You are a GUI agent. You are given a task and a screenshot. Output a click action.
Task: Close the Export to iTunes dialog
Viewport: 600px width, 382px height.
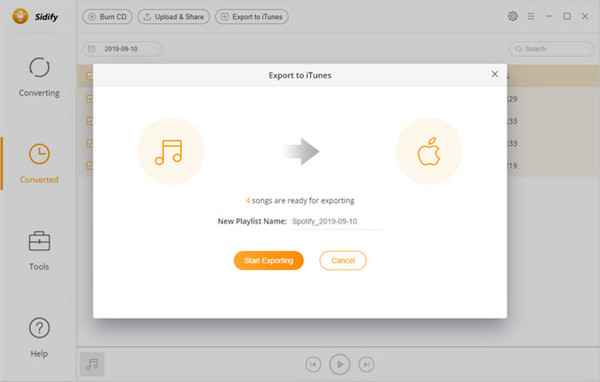tap(494, 74)
